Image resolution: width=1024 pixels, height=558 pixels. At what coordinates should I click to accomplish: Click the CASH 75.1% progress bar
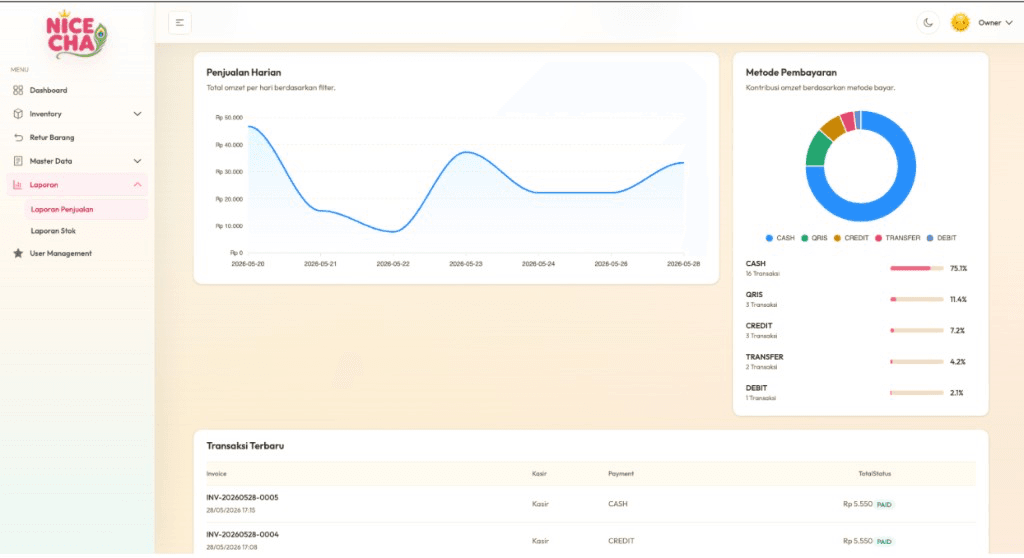[x=916, y=268]
